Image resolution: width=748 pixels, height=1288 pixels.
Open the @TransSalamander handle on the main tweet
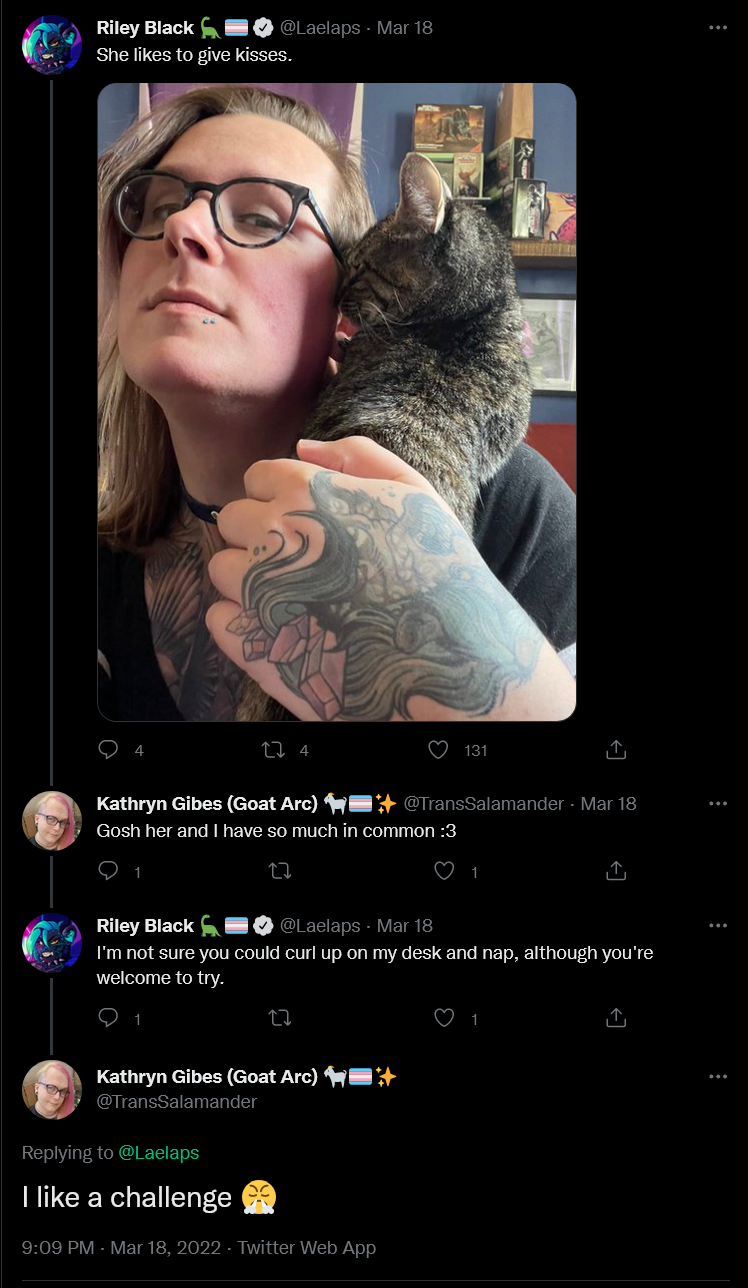[x=177, y=1101]
